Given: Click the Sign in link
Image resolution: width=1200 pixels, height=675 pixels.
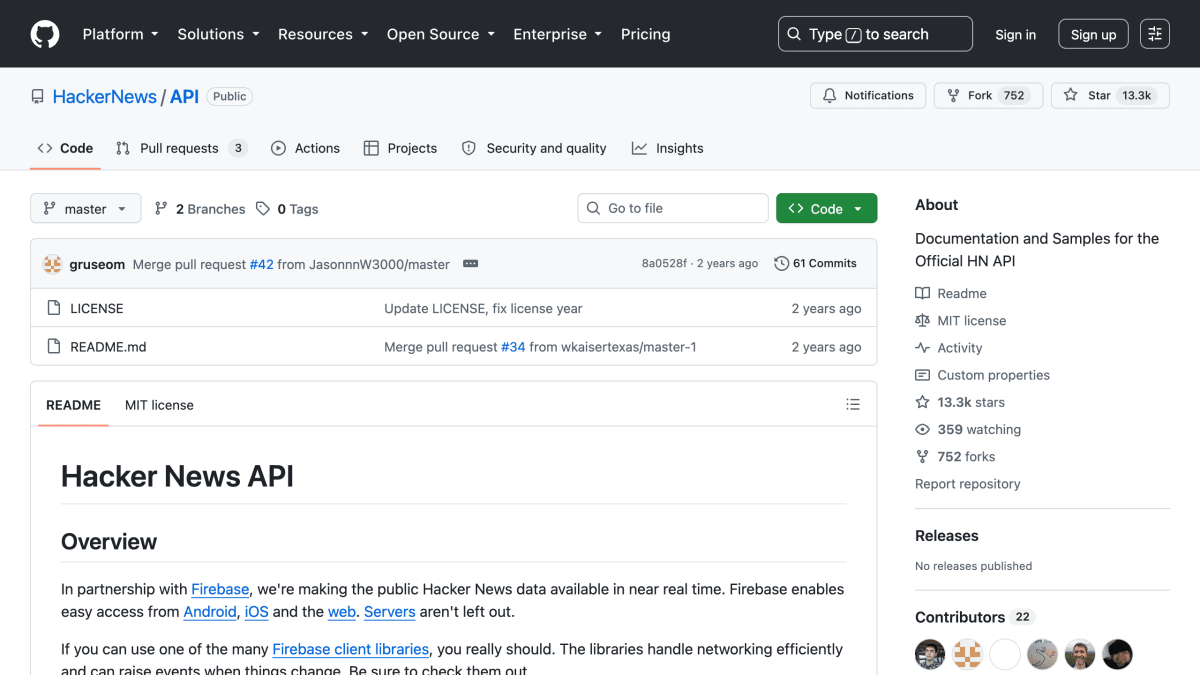Looking at the screenshot, I should pos(1015,34).
